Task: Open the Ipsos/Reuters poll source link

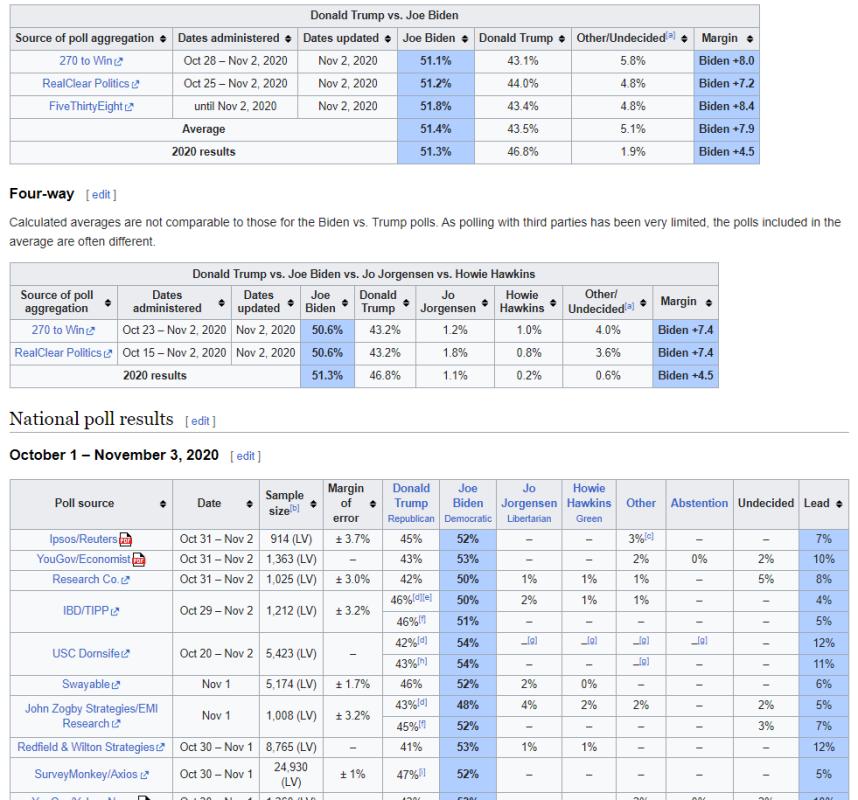Action: click(x=83, y=539)
